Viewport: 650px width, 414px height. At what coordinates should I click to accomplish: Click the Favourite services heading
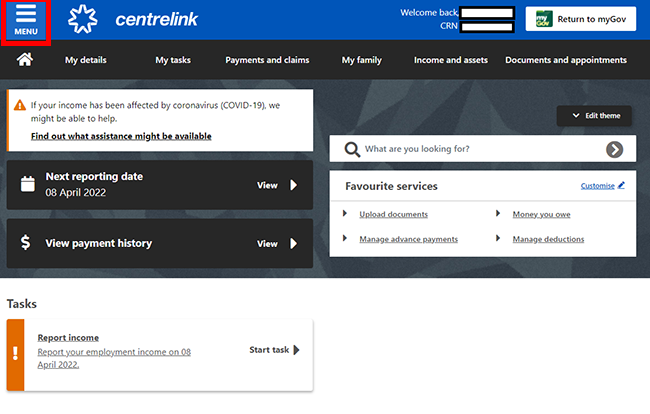[391, 186]
